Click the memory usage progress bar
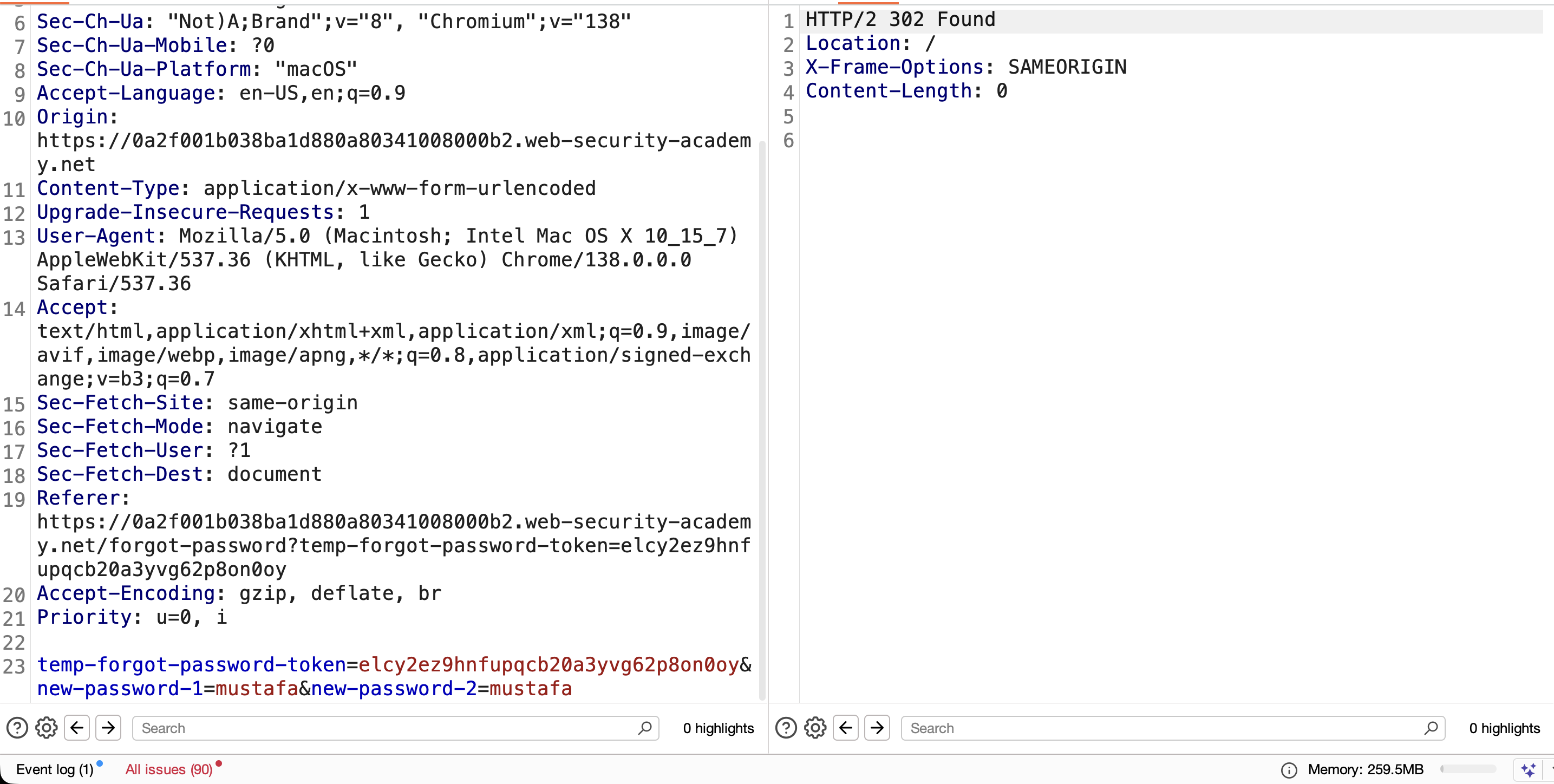 click(x=1468, y=769)
